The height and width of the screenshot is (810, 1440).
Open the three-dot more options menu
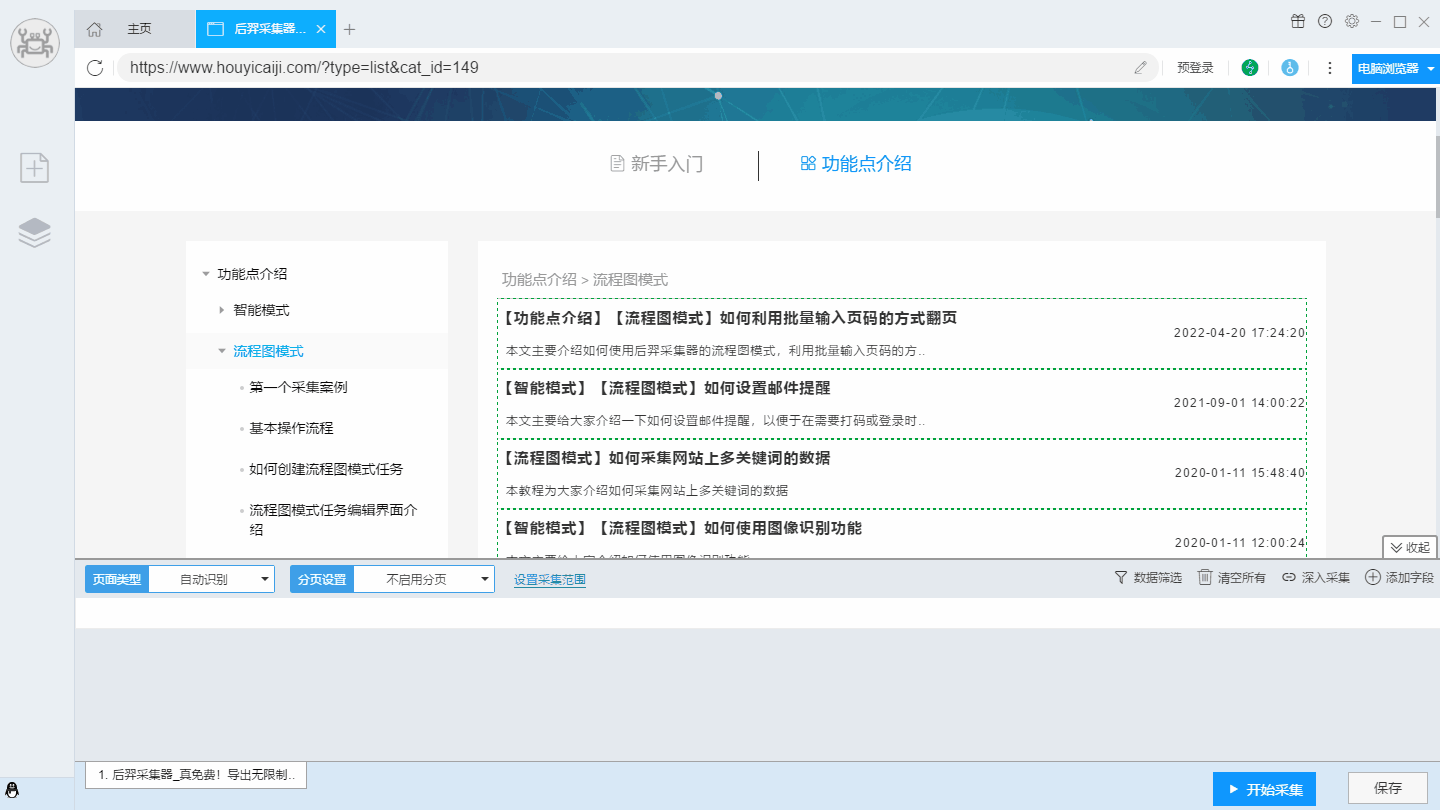[x=1330, y=68]
